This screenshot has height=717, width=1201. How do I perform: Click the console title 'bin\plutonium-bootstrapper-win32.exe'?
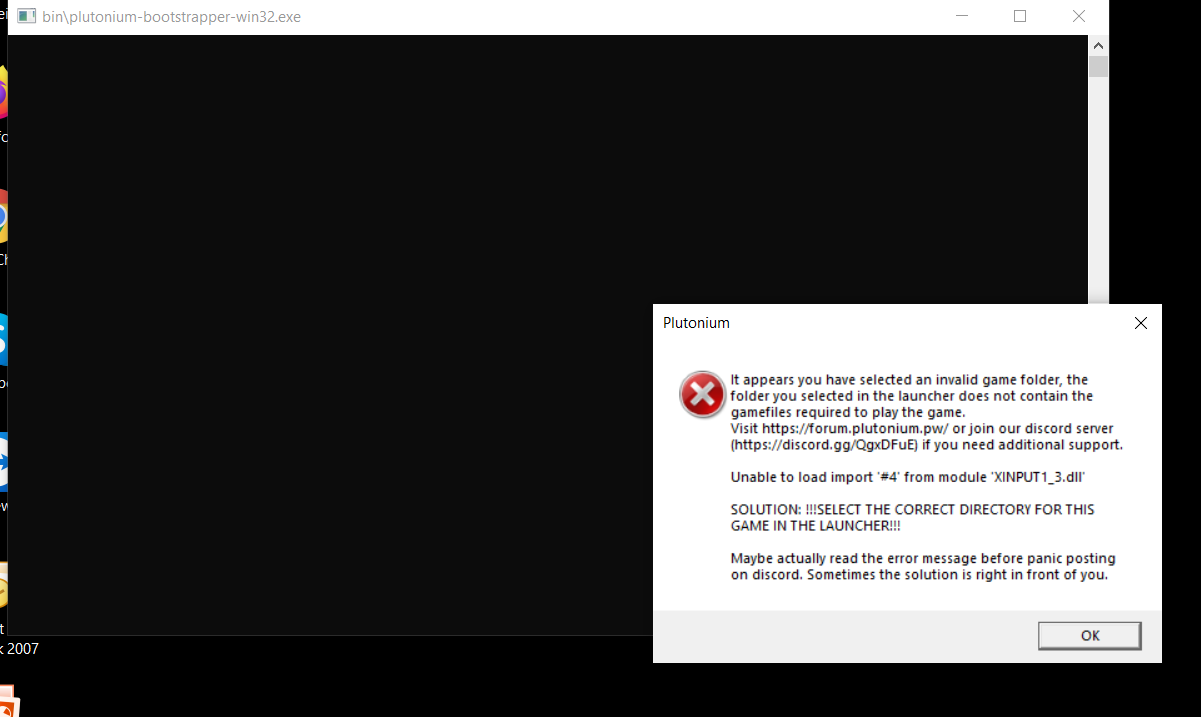pyautogui.click(x=171, y=17)
